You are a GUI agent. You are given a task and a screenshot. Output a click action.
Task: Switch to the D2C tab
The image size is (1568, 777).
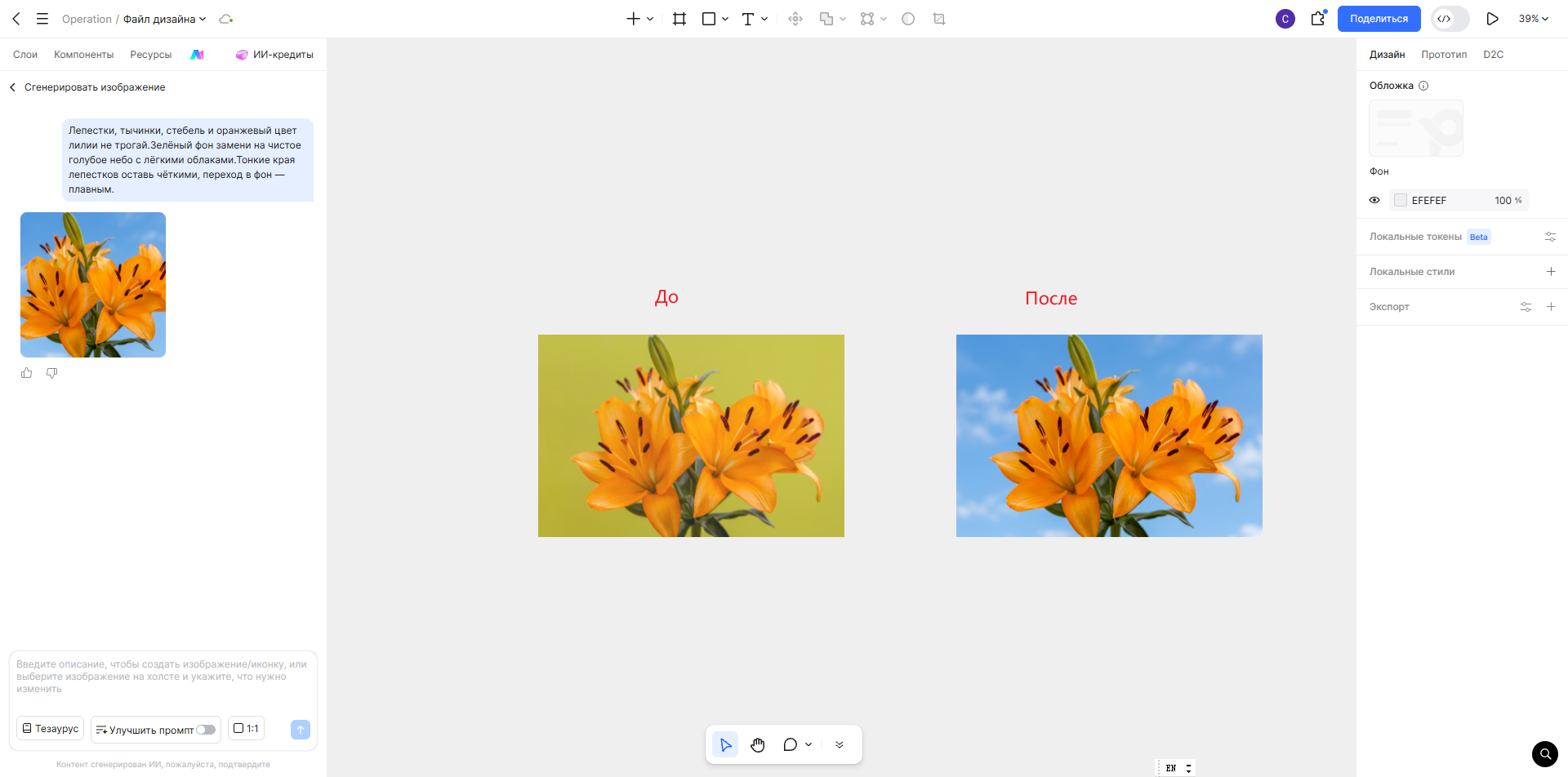(x=1493, y=55)
